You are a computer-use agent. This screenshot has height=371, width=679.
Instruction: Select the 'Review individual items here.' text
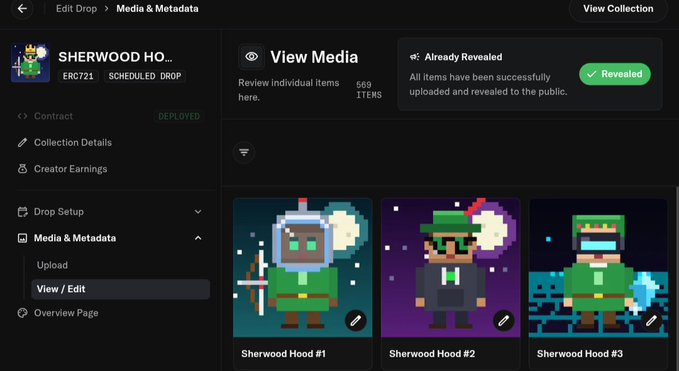pyautogui.click(x=288, y=90)
